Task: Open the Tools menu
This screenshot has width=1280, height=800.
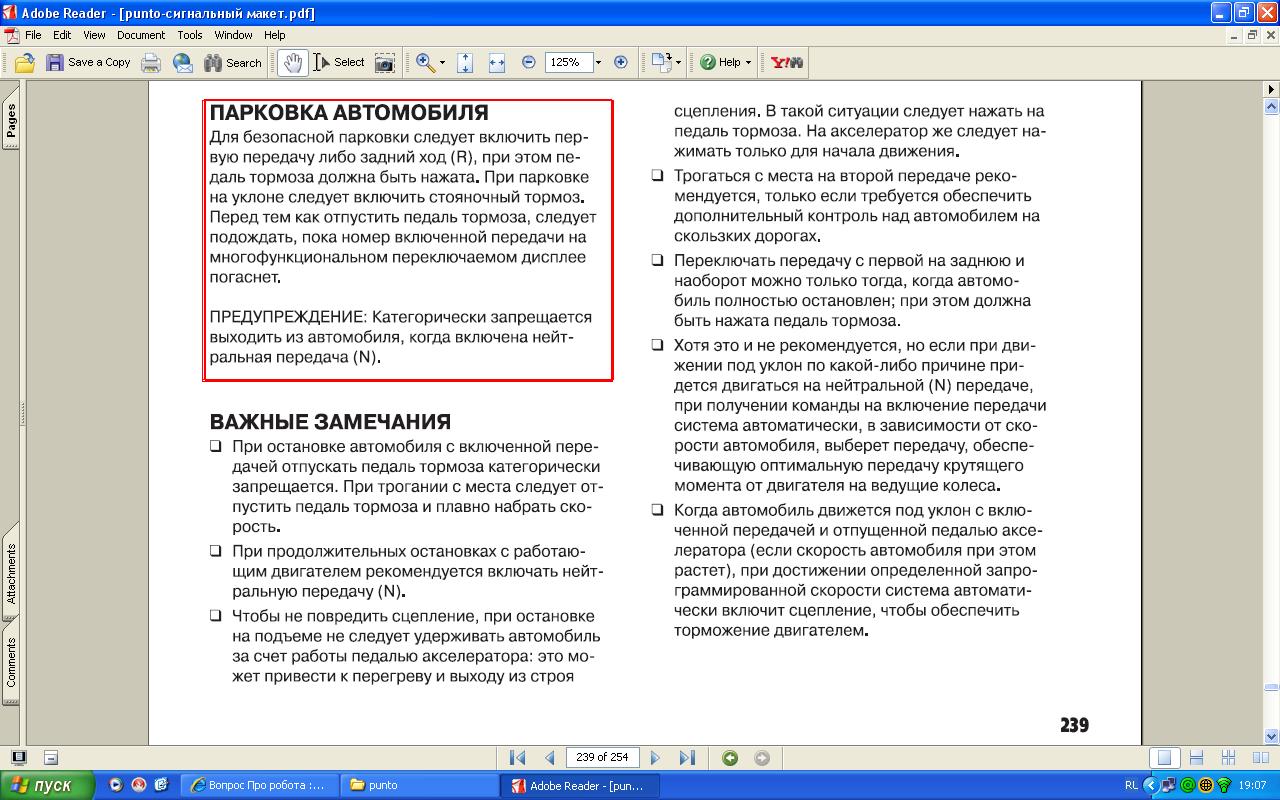Action: (x=190, y=35)
